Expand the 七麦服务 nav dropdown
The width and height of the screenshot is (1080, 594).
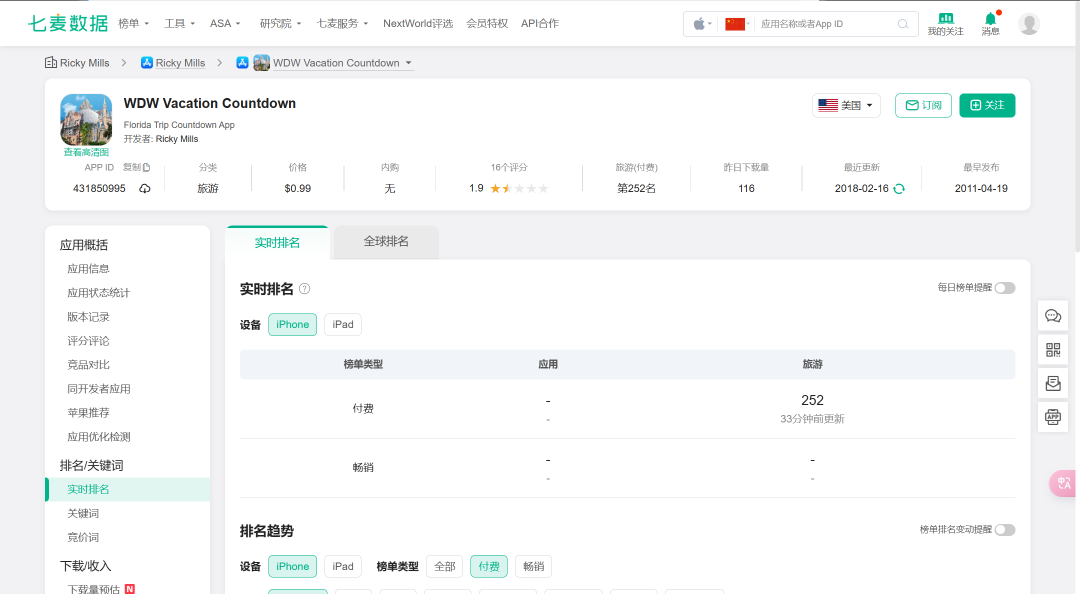click(342, 23)
